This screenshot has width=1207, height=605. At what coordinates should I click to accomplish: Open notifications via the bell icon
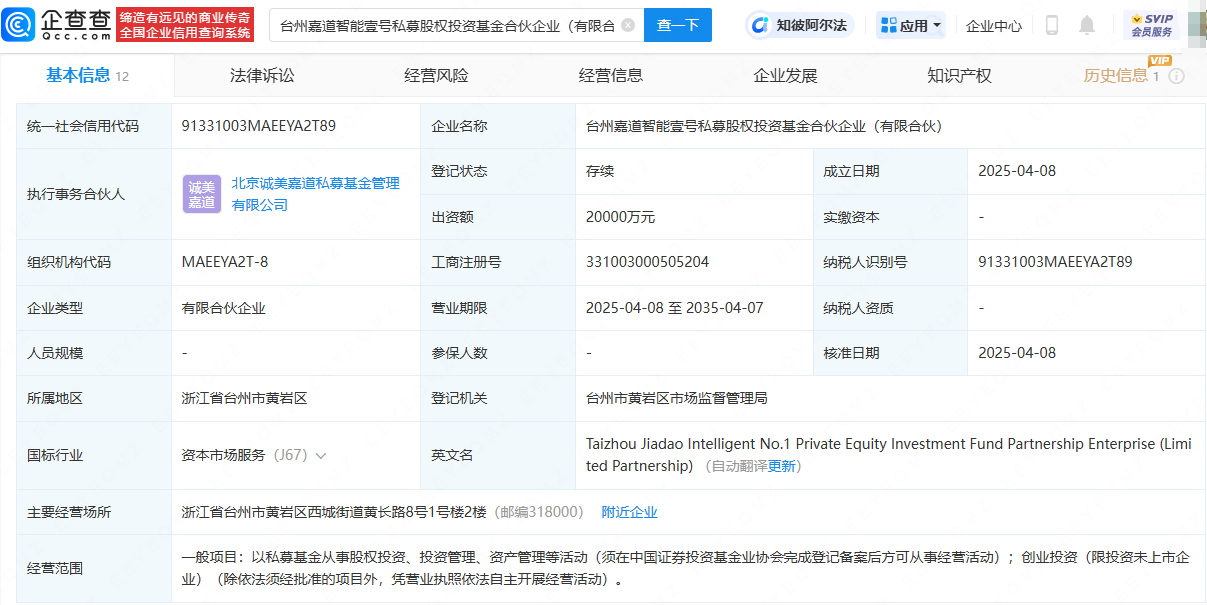(1087, 25)
